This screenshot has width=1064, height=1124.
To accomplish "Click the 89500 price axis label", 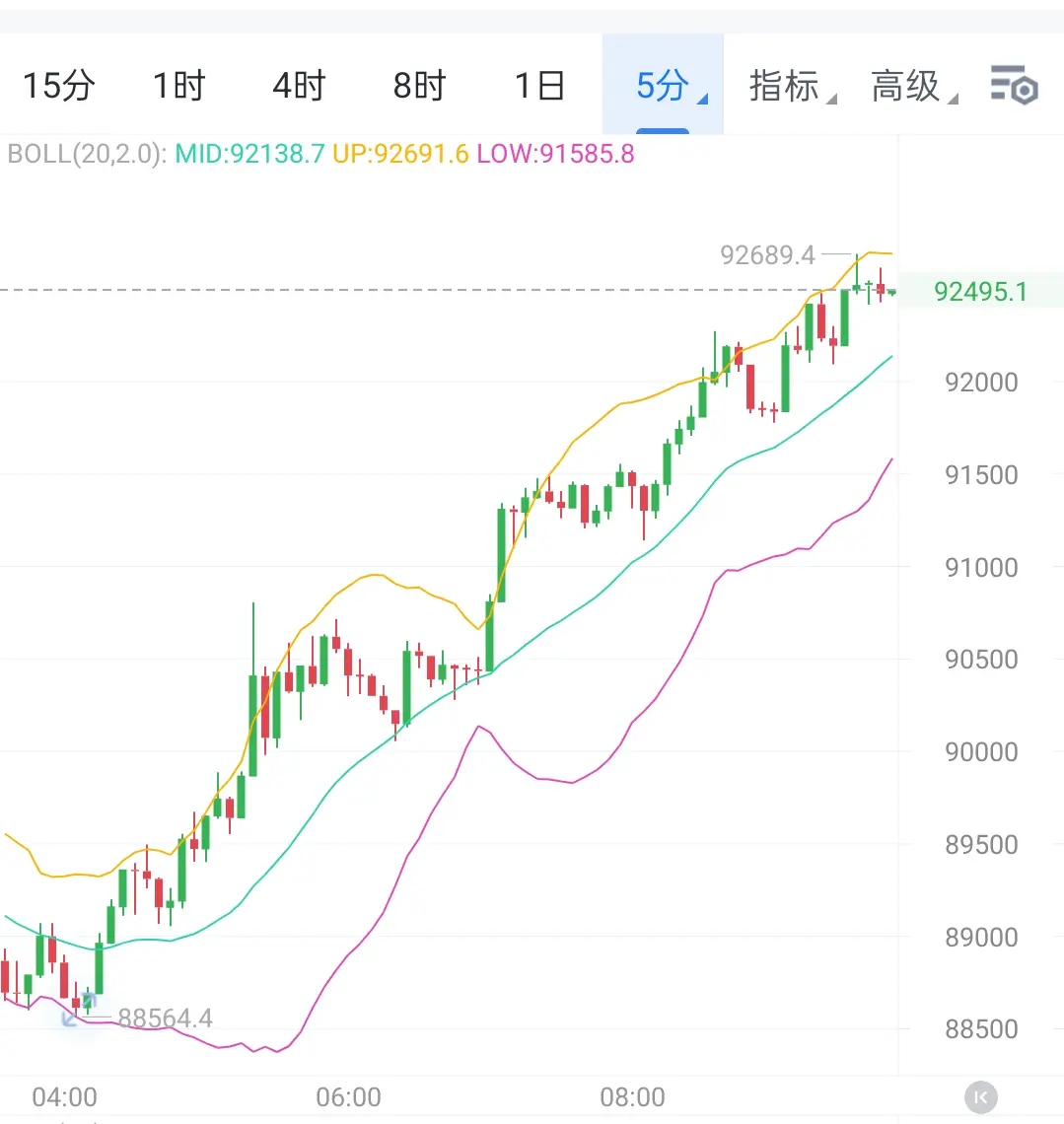I will coord(981,844).
